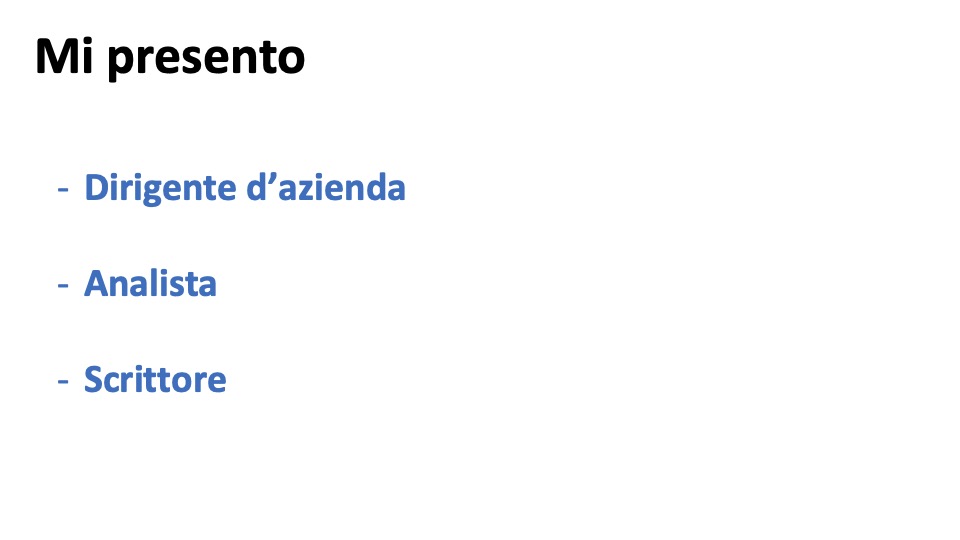This screenshot has height=540, width=960.
Task: Click the capital 'D' of 'Dirigente'
Action: pyautogui.click(x=96, y=187)
